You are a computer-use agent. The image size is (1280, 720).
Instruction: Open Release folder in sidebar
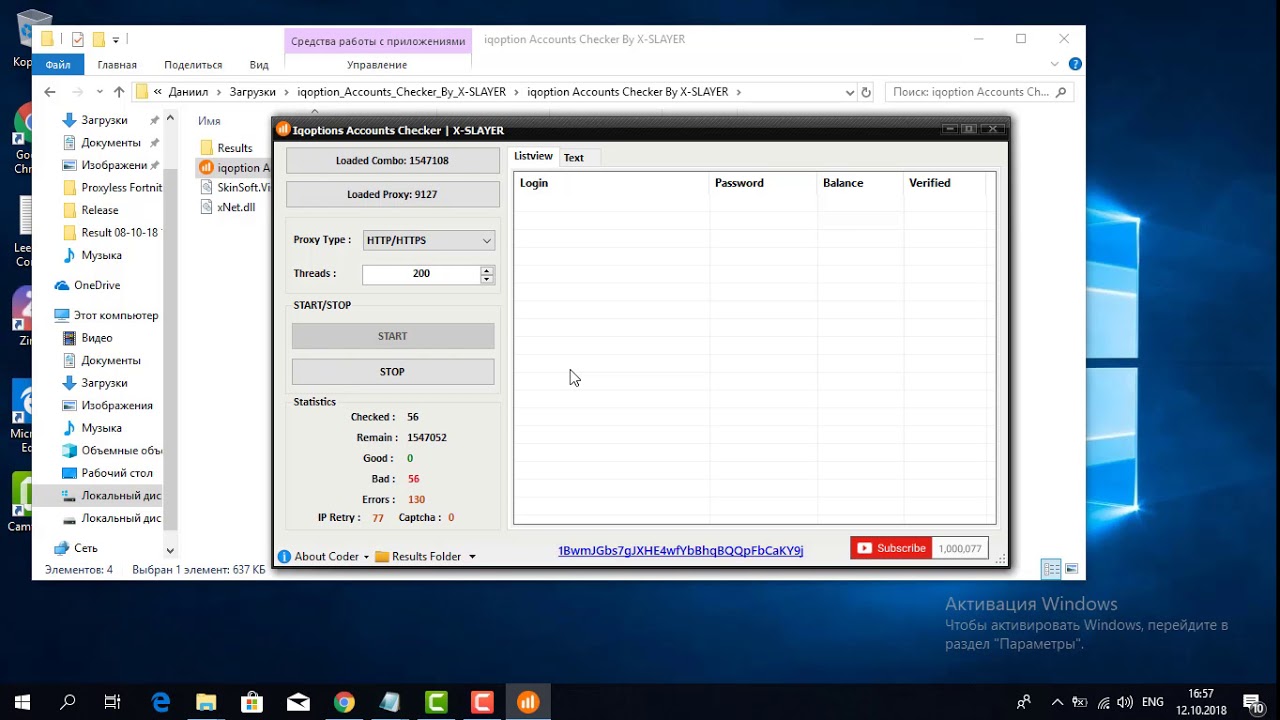100,211
